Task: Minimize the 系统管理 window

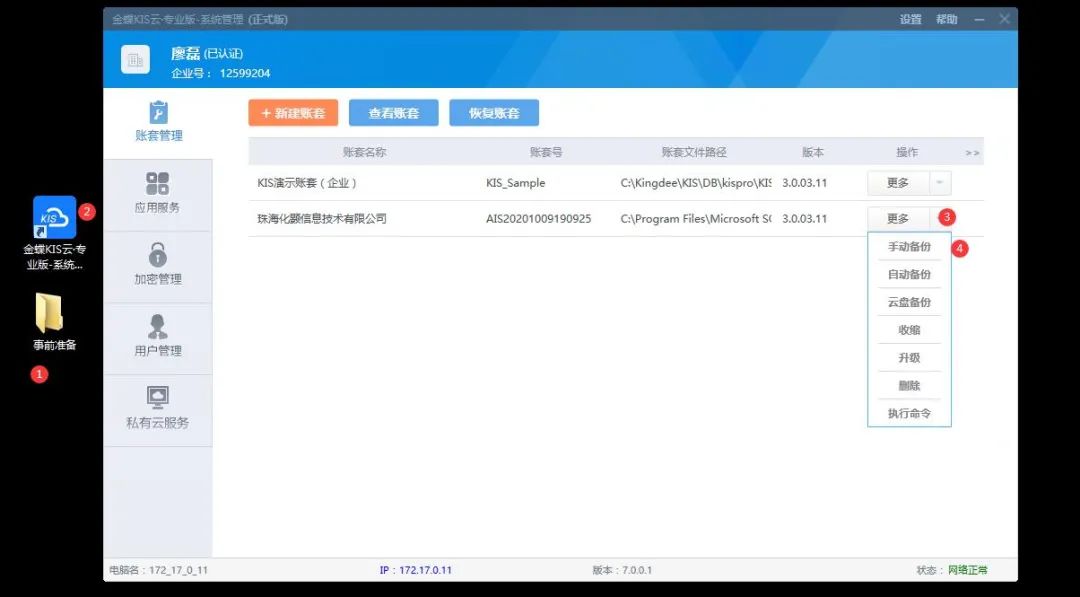Action: [x=979, y=19]
